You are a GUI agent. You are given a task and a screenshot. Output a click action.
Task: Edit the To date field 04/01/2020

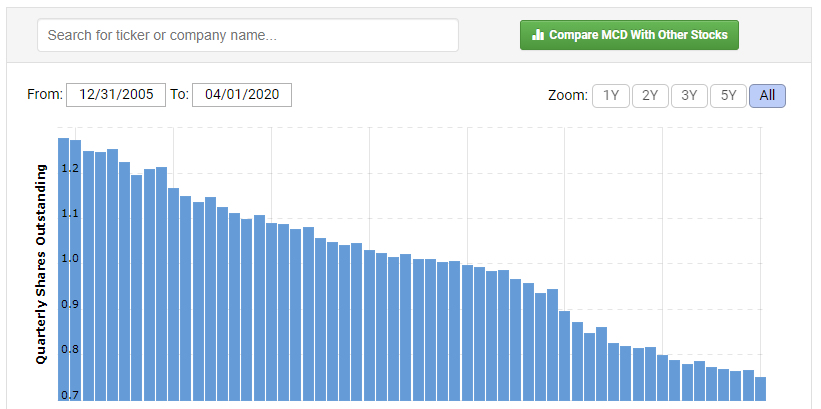[x=241, y=95]
